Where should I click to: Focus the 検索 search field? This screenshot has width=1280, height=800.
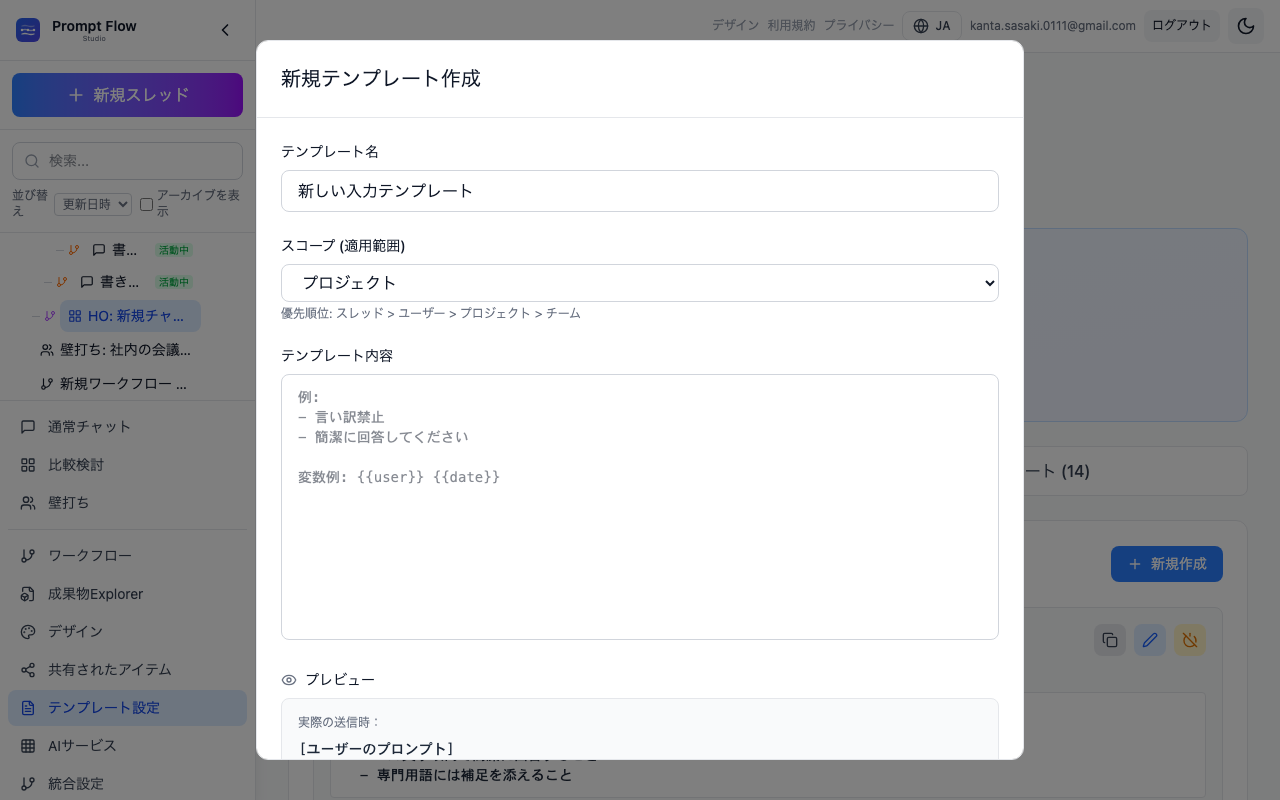127,161
